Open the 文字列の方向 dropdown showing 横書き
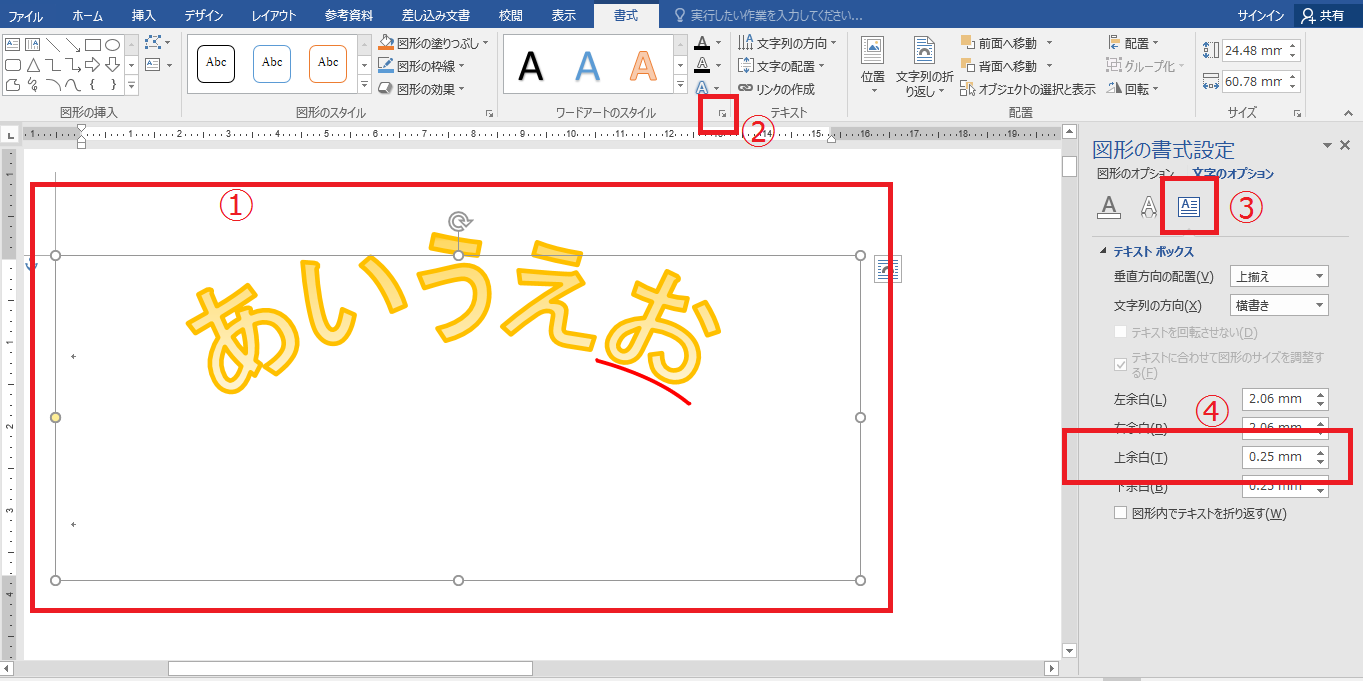 tap(1279, 305)
